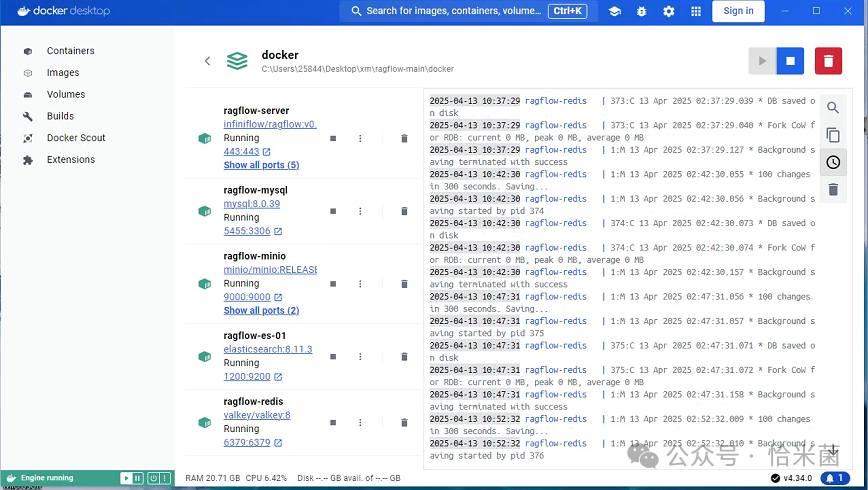Screen dimensions: 868x490
Task: Open the infiniflow/ragflow image link
Action: coord(270,124)
